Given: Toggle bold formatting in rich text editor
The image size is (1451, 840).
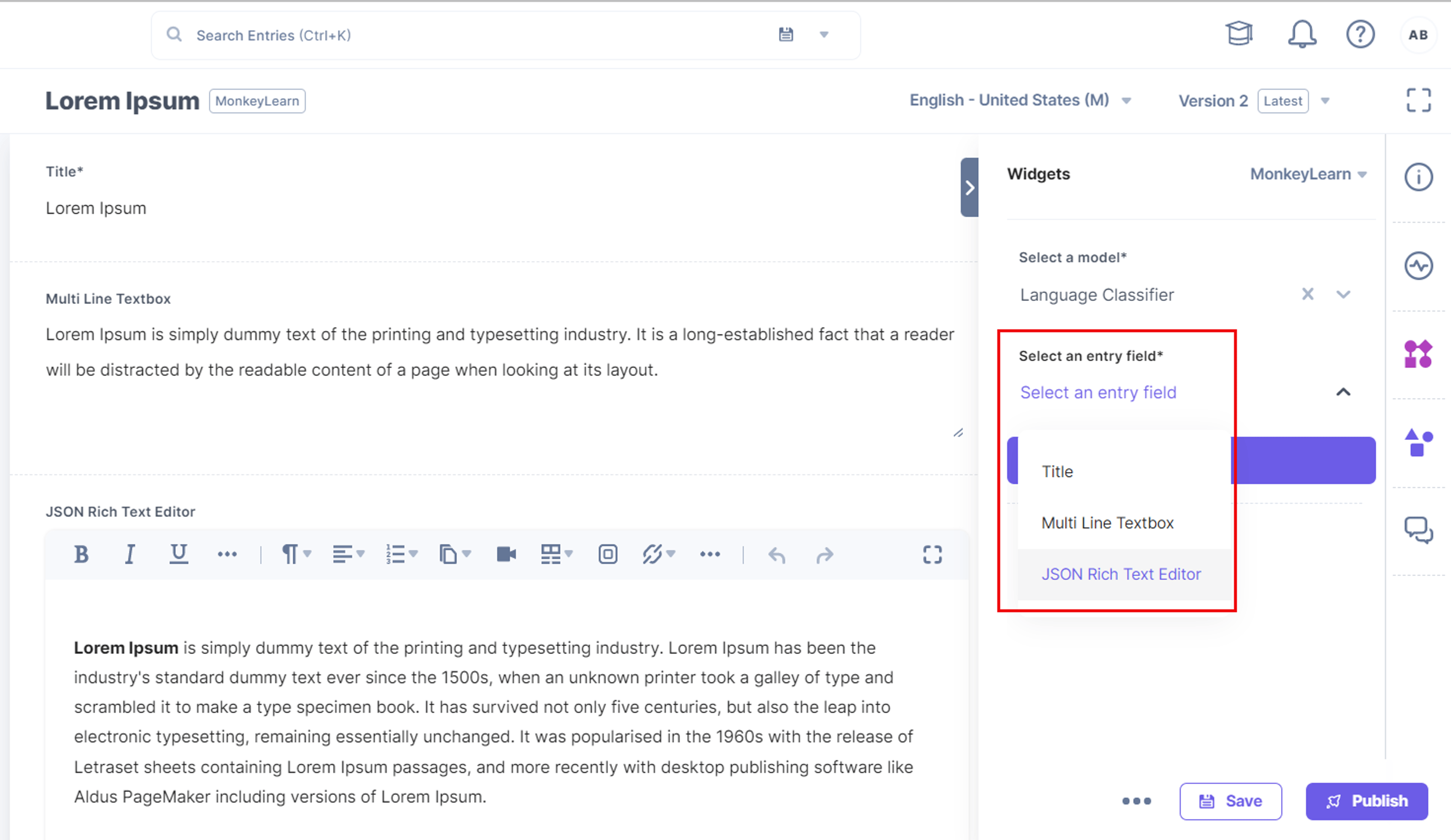Looking at the screenshot, I should (81, 554).
